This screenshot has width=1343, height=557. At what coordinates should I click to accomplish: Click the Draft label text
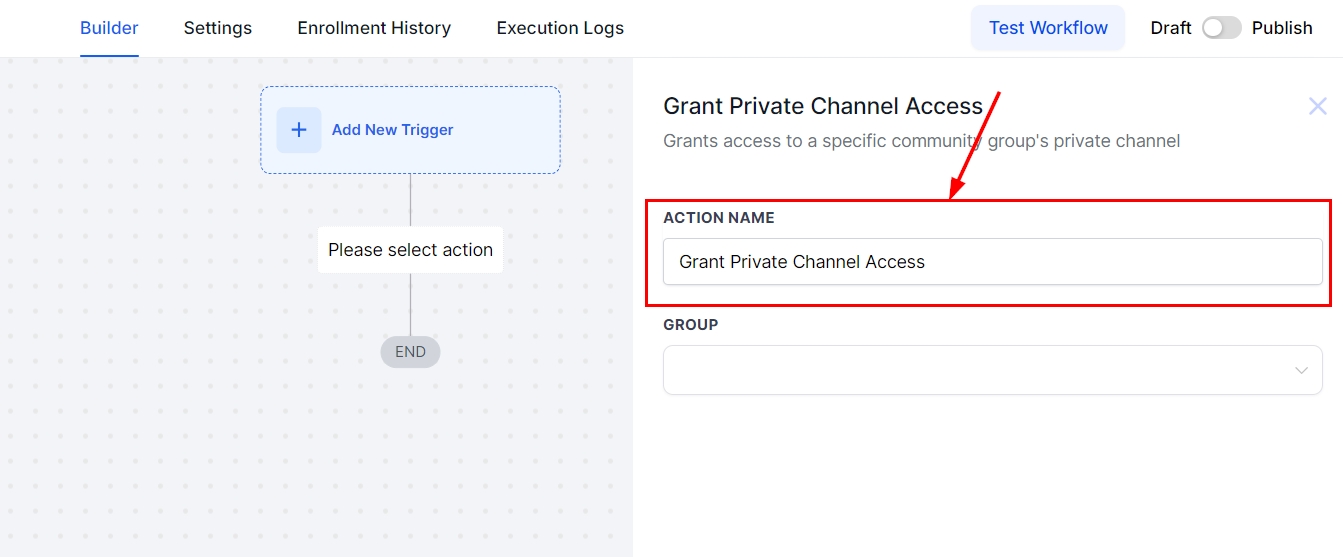coord(1170,28)
